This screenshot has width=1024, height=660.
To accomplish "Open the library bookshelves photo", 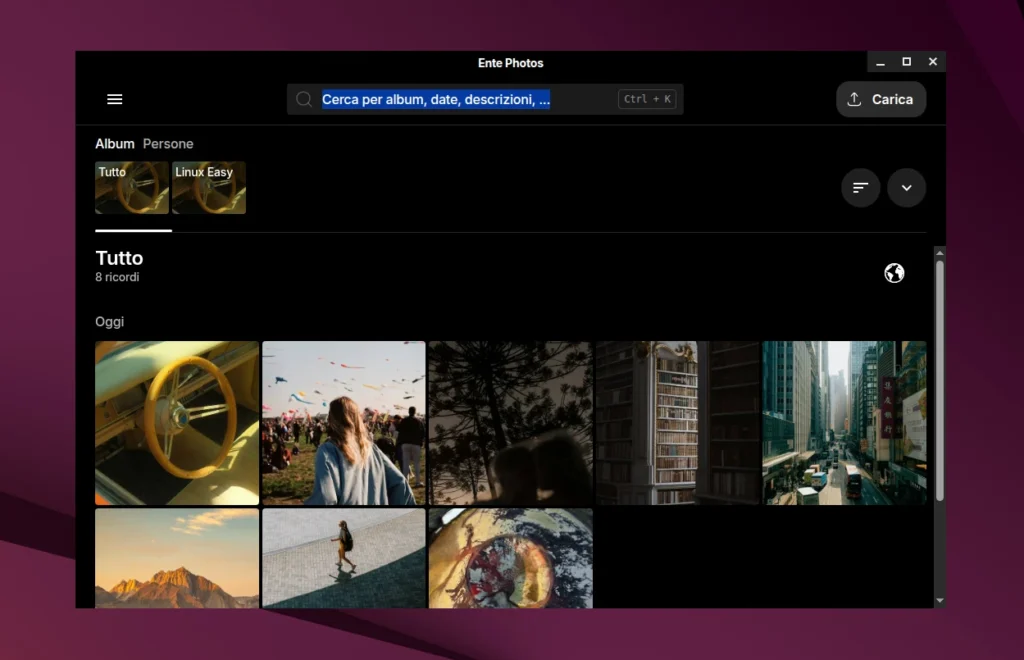I will (x=677, y=423).
